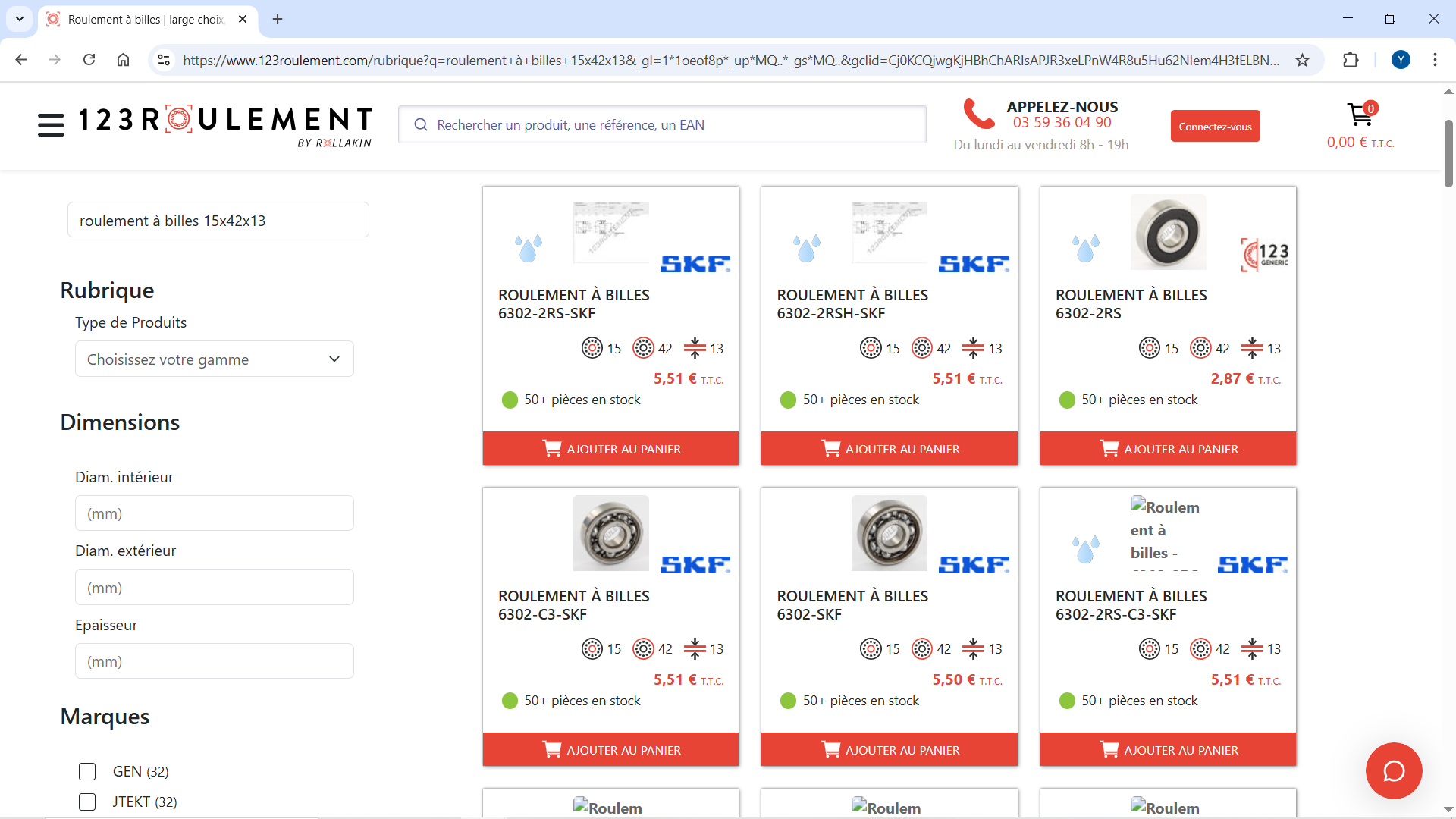
Task: Go to browser home page
Action: [x=123, y=60]
